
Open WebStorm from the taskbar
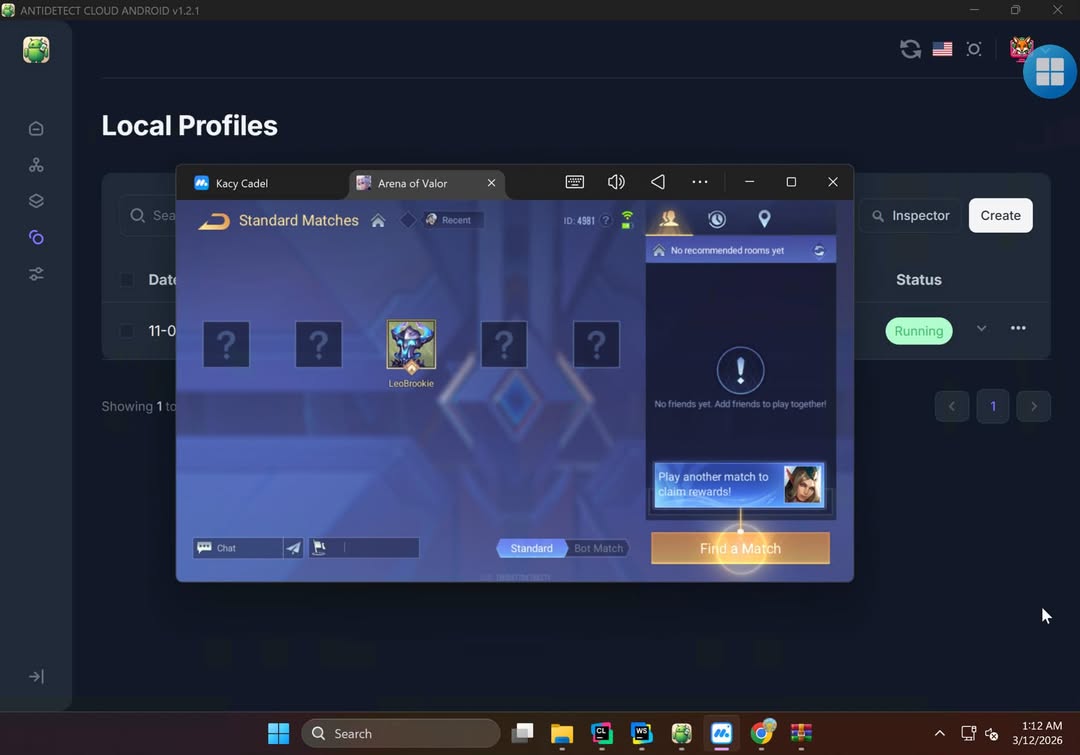(641, 734)
